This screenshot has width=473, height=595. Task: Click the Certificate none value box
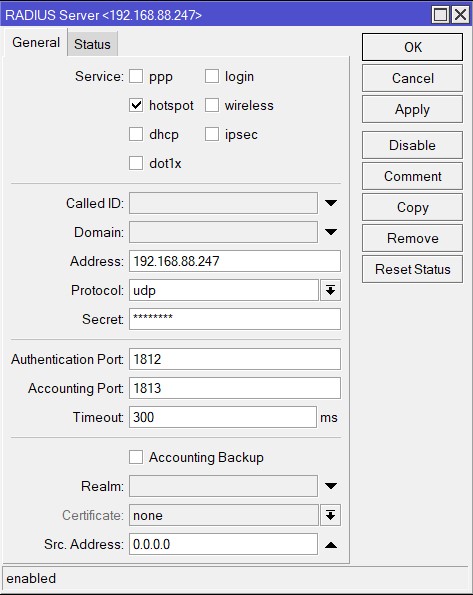pyautogui.click(x=224, y=515)
